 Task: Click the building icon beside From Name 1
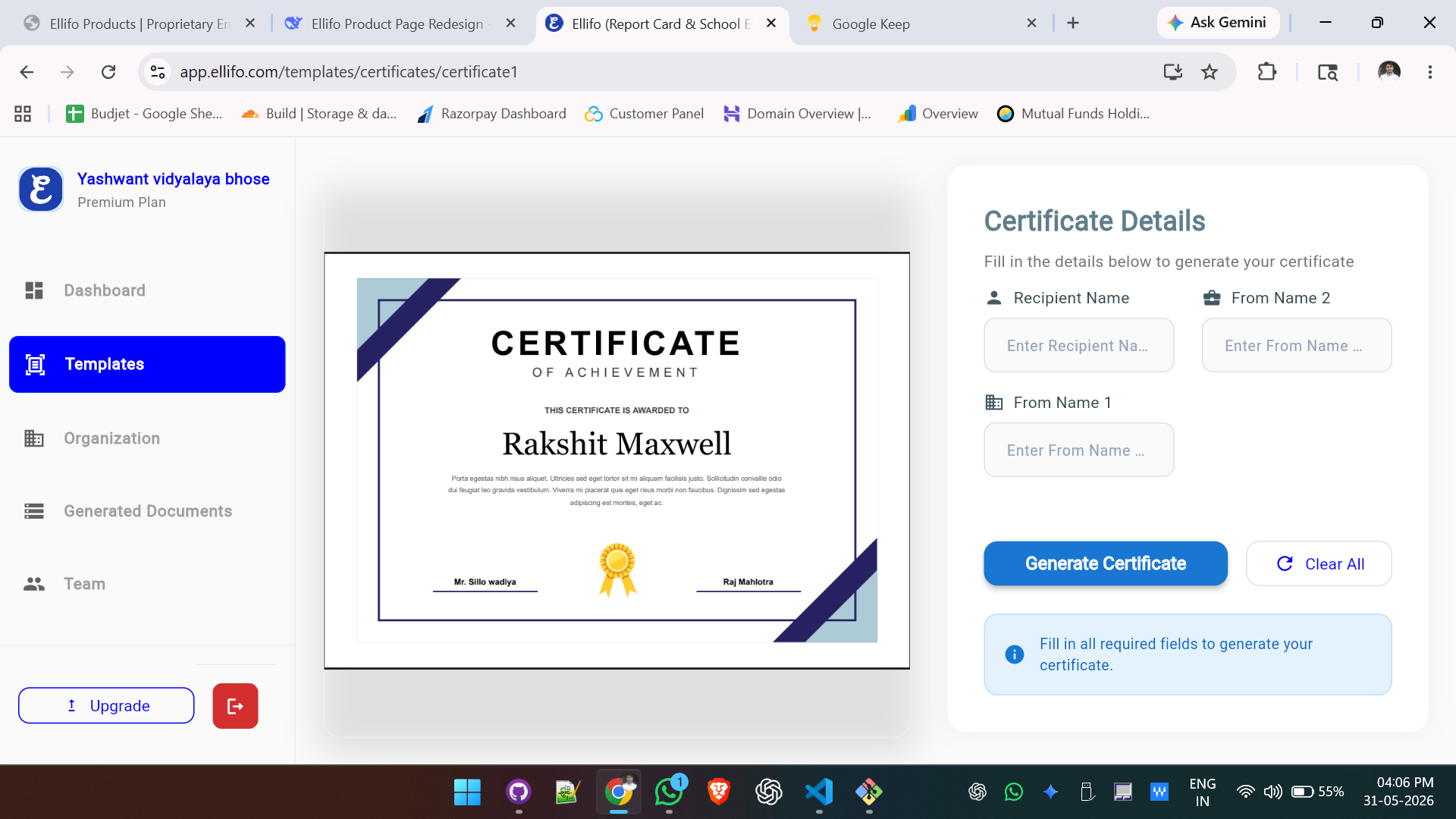993,403
